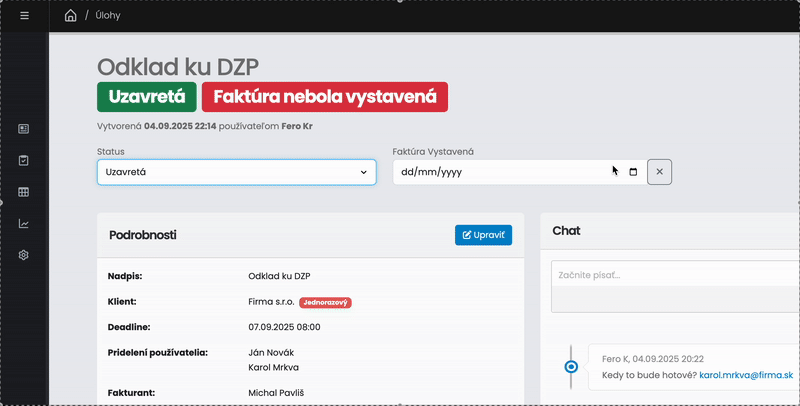The image size is (800, 406).
Task: Click the green Uzavretá status badge
Action: point(146,97)
